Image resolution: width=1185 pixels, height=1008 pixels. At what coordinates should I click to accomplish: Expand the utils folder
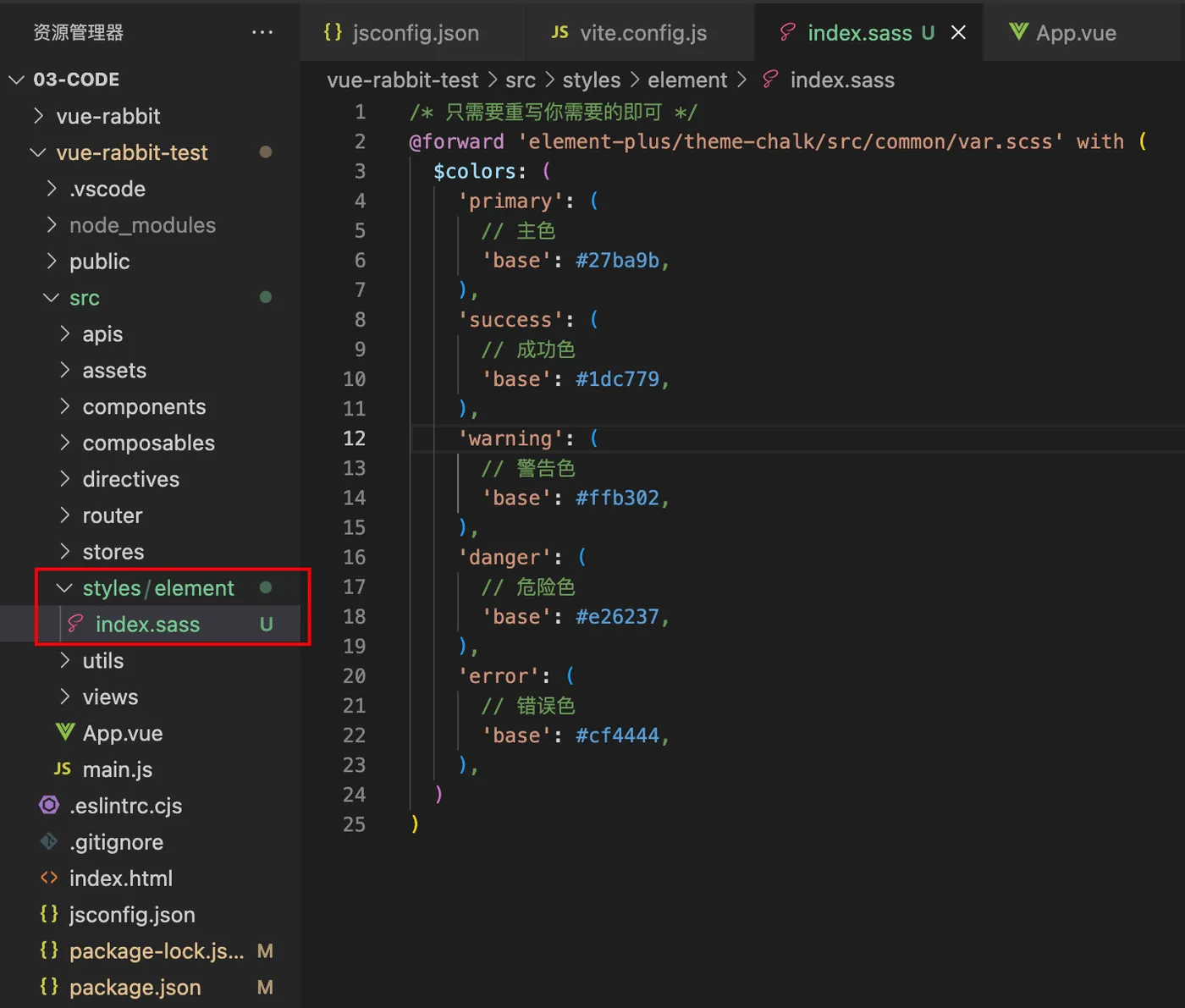coord(65,660)
